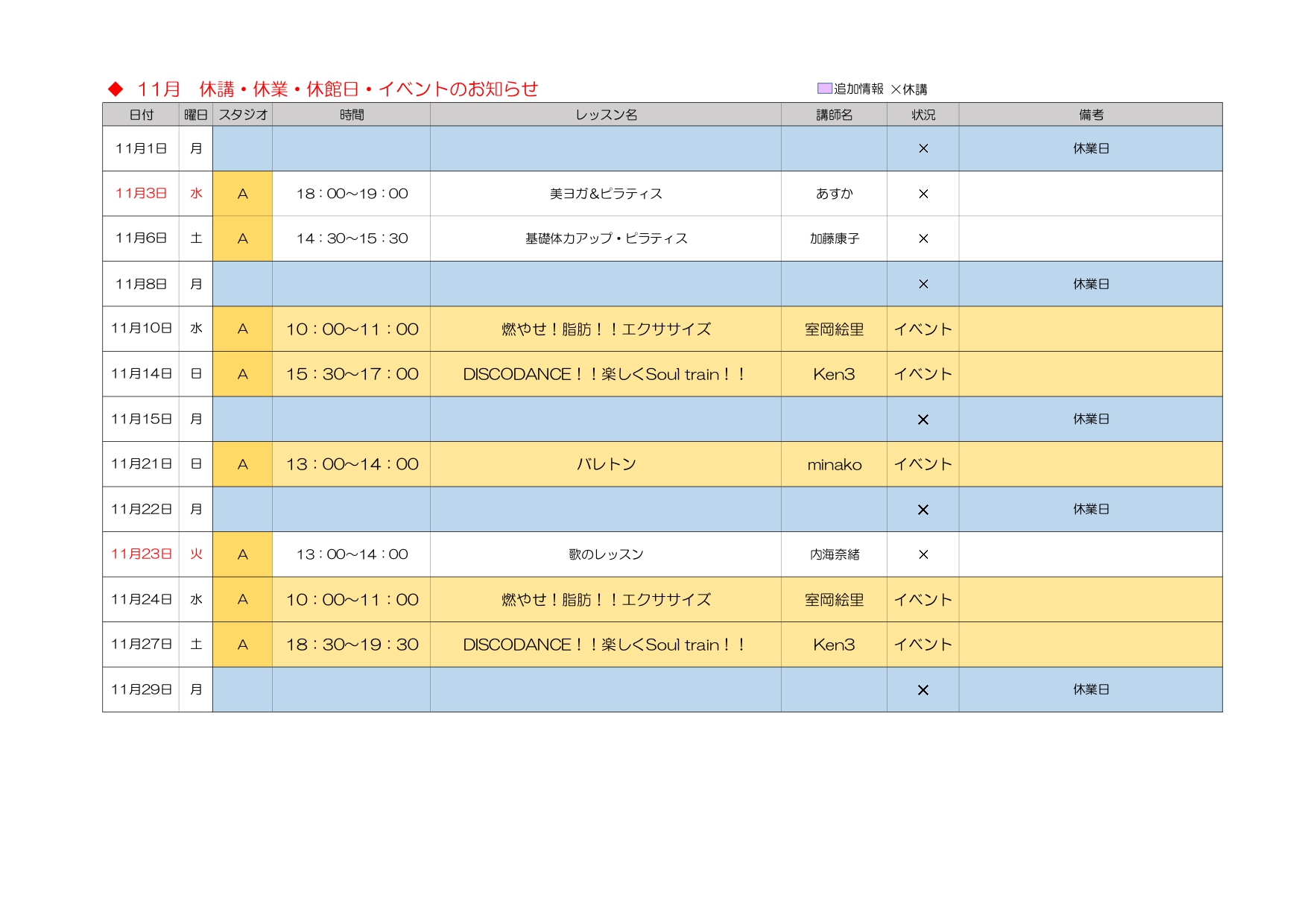Select the 11月1日 date cell
The image size is (1307, 924).
pyautogui.click(x=141, y=148)
